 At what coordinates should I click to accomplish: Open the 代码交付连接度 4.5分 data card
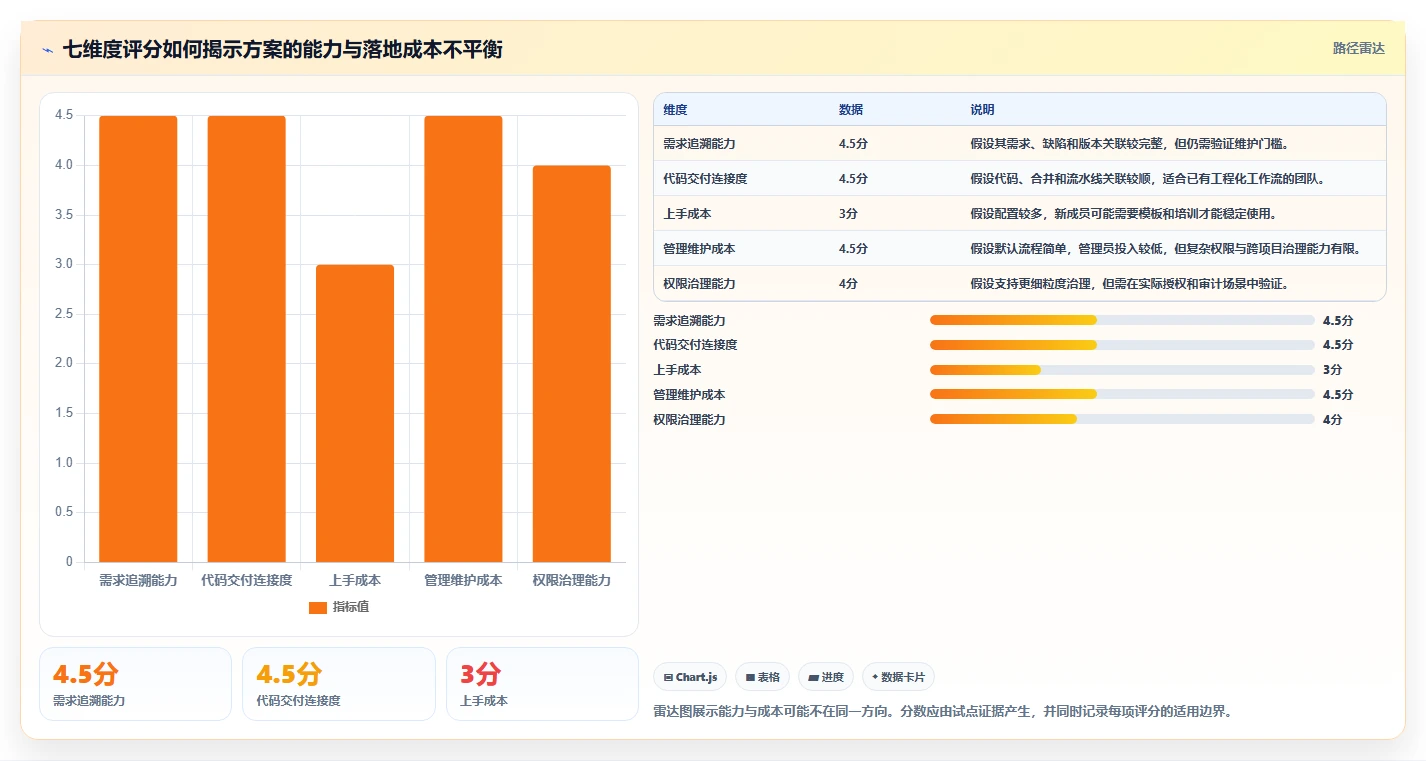pos(339,684)
